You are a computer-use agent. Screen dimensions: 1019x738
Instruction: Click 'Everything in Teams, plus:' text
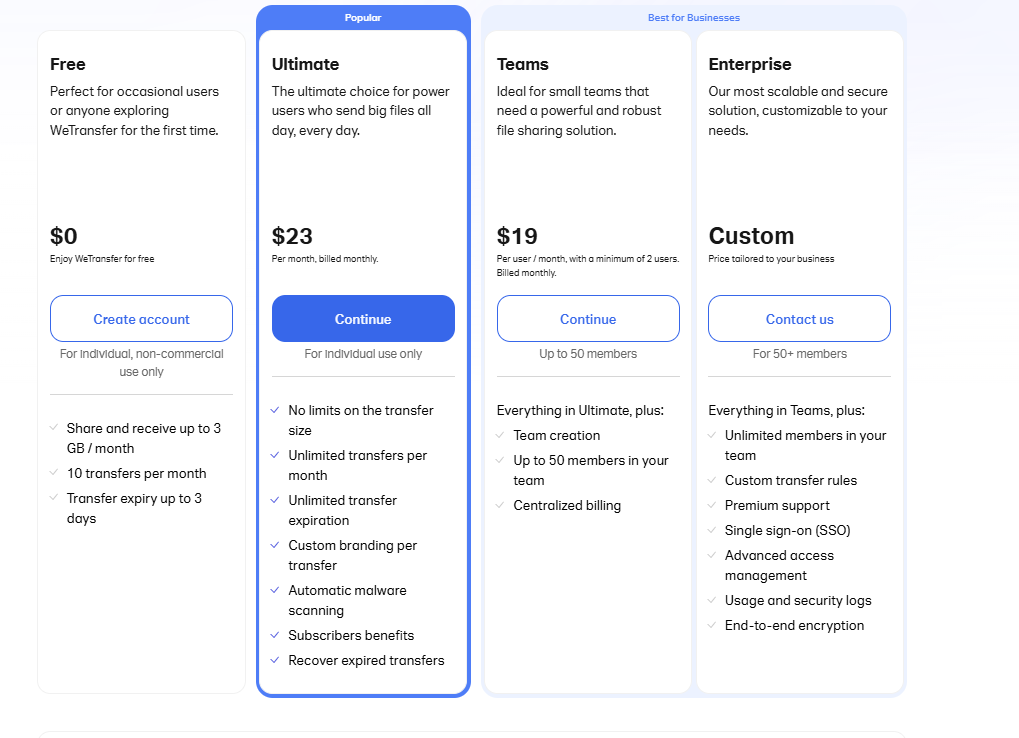tap(786, 411)
